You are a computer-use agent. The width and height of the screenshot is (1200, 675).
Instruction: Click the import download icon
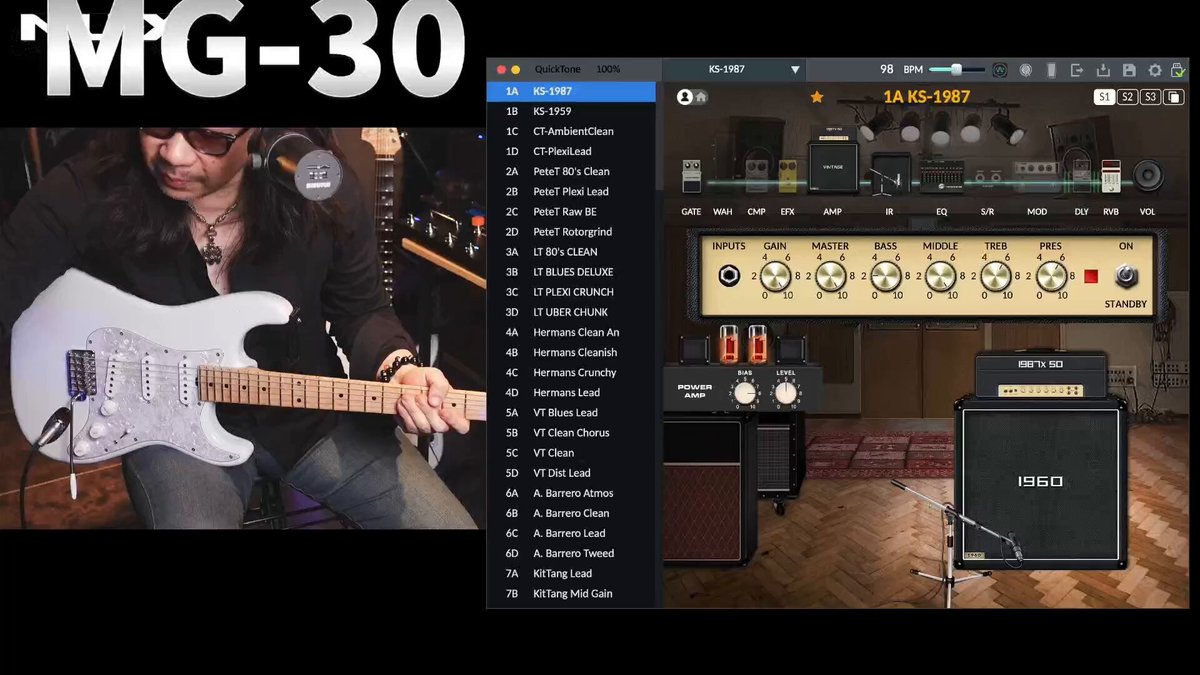[x=1103, y=70]
